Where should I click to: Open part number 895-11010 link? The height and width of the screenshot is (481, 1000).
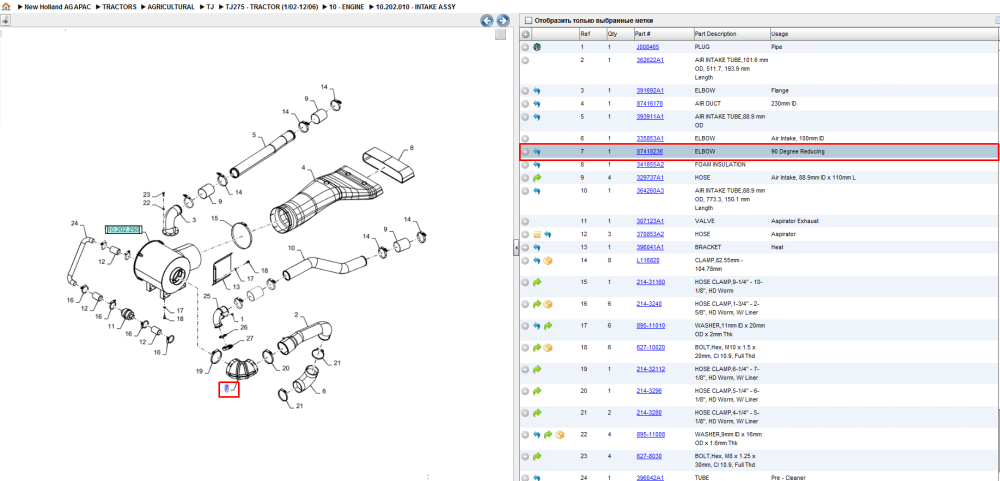pyautogui.click(x=650, y=326)
